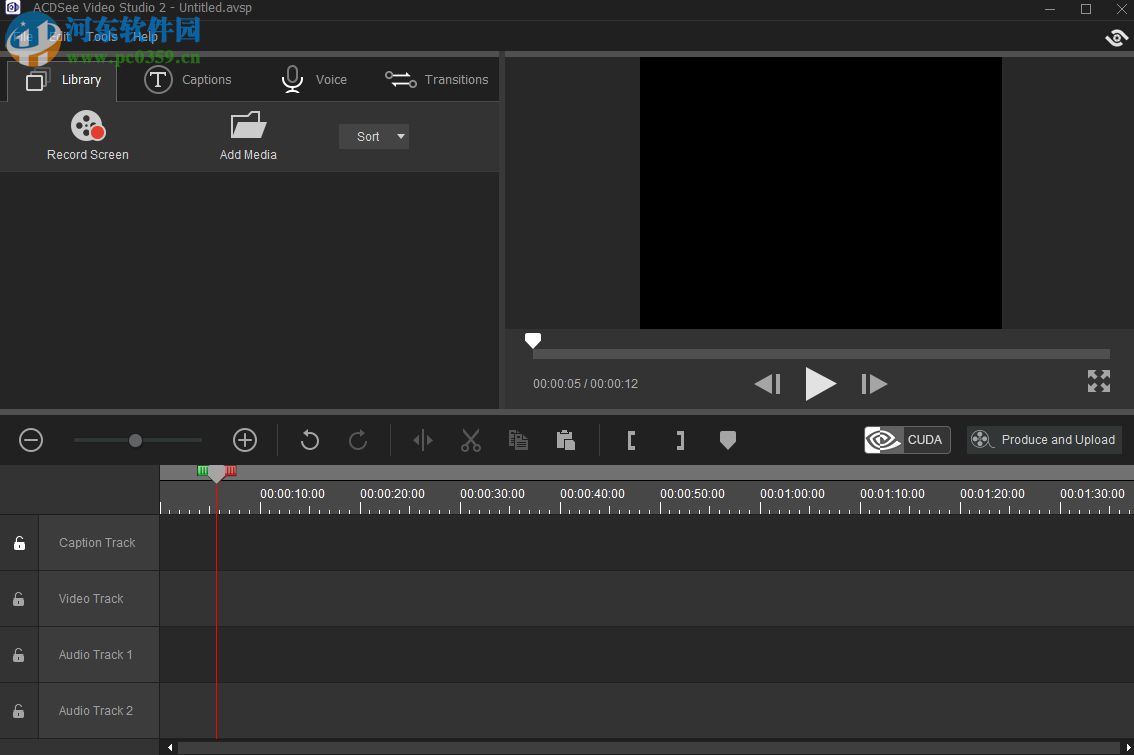Open the Sort dropdown in the Library
The height and width of the screenshot is (755, 1134).
click(x=374, y=136)
